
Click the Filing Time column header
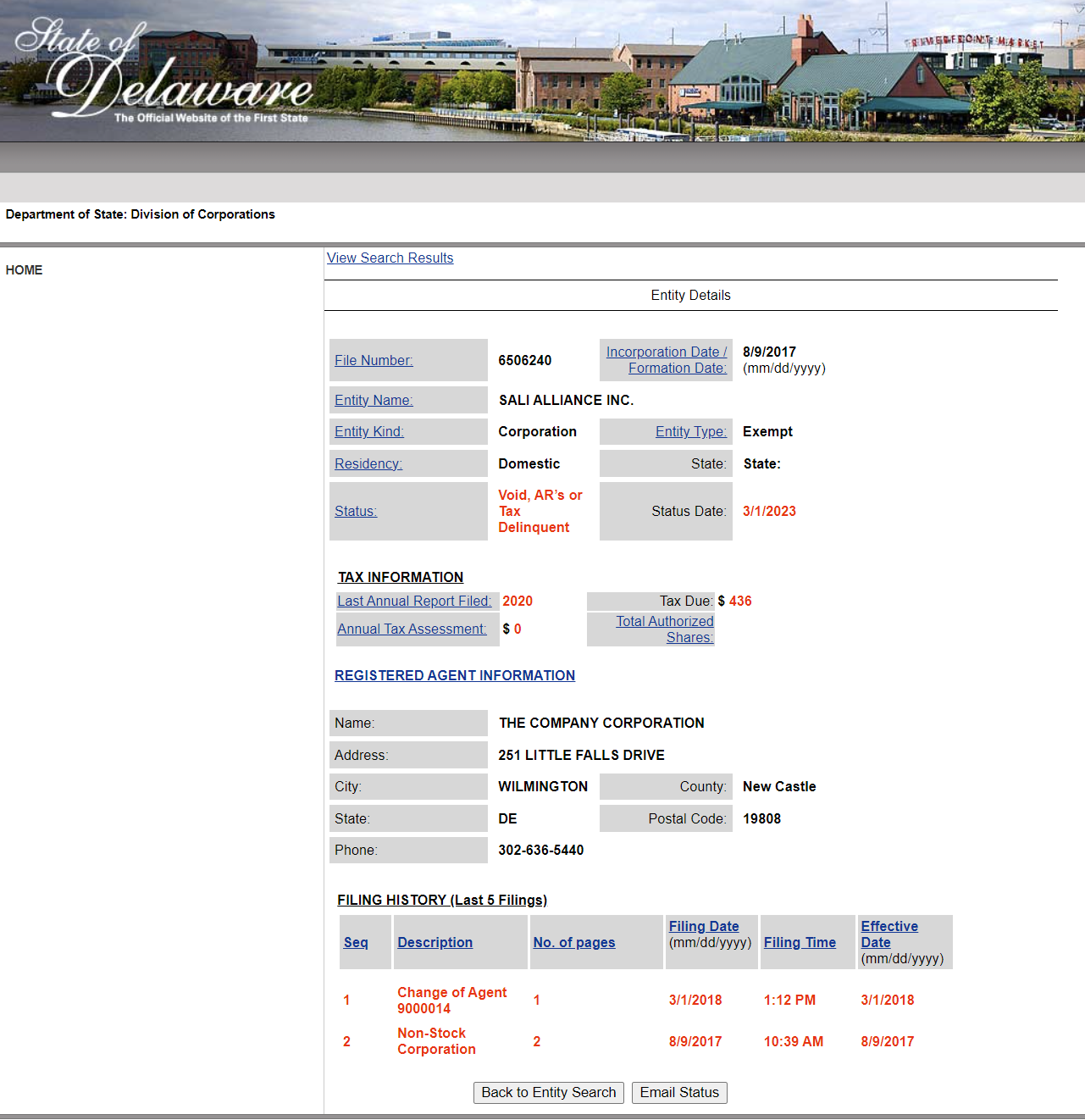click(800, 942)
